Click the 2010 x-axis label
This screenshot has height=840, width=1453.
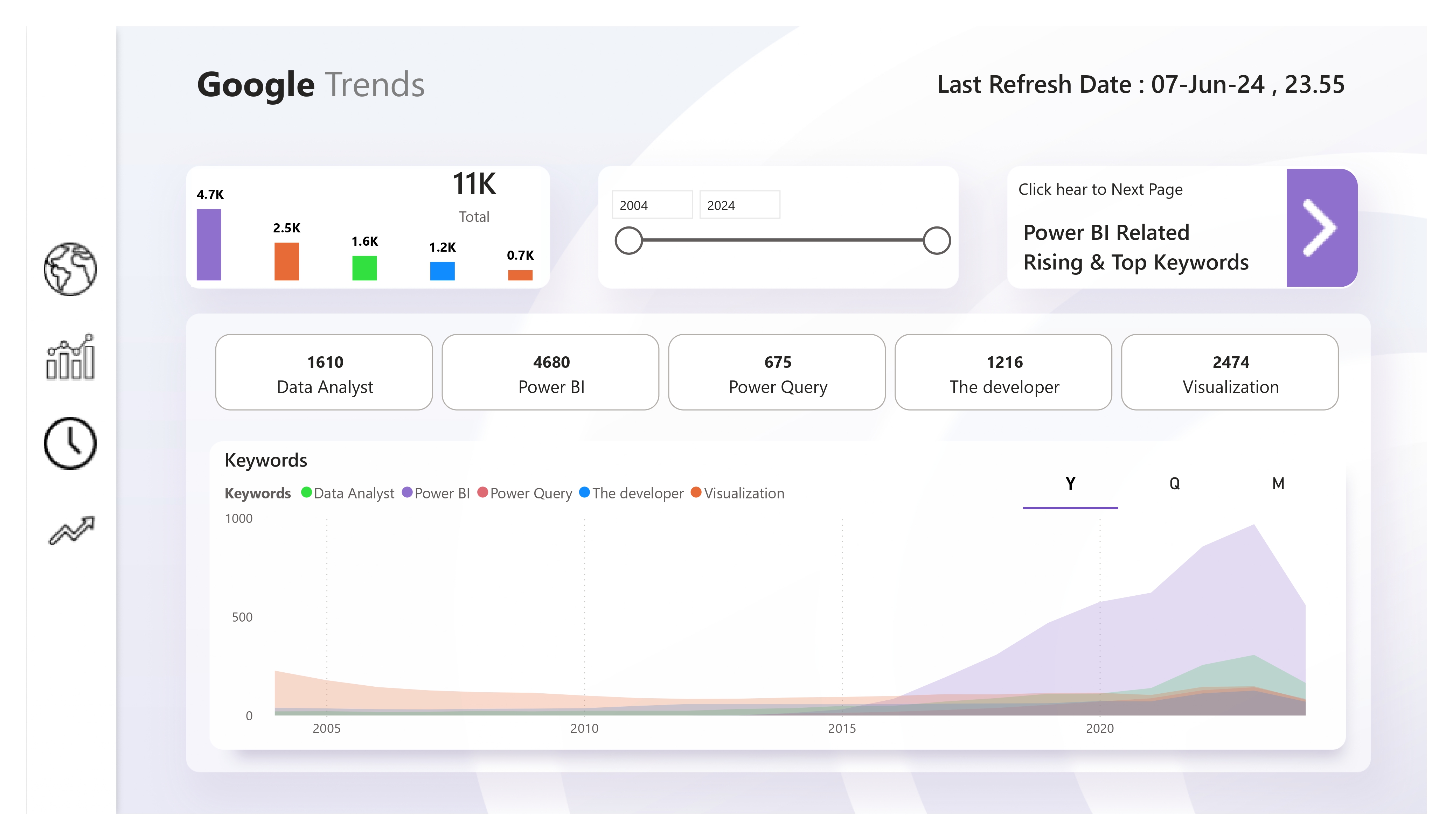pos(585,729)
